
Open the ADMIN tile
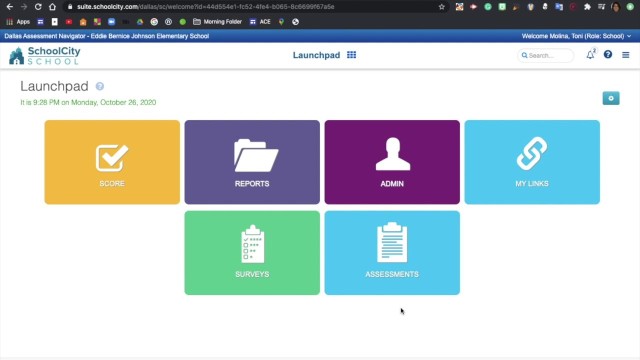click(x=392, y=162)
